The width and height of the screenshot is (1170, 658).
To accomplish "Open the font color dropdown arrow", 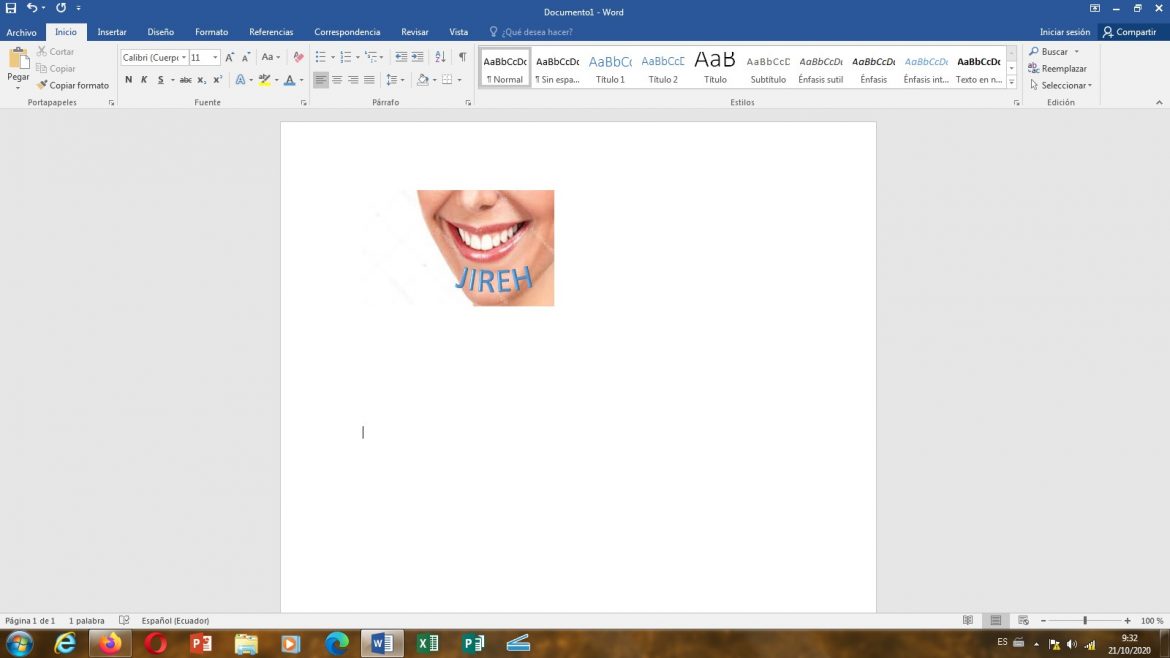I will 301,80.
